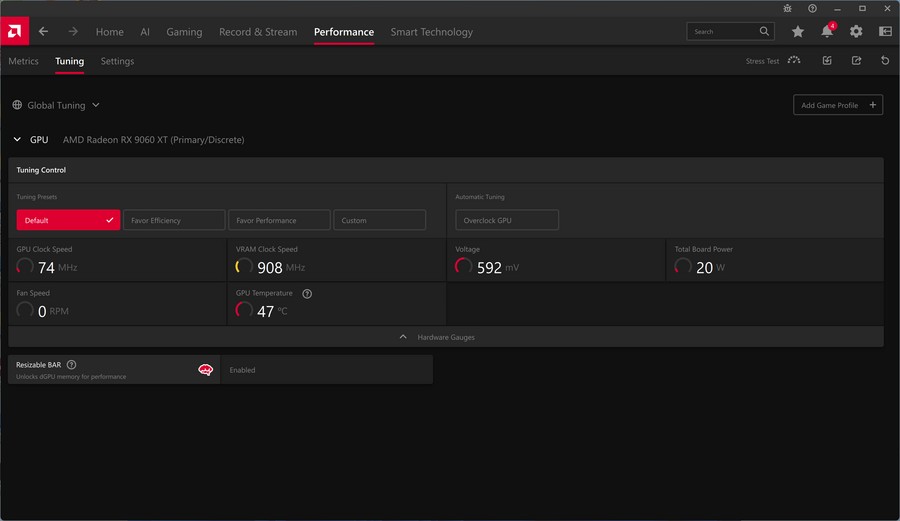Open notifications bell icon
The image size is (900, 521).
[x=827, y=32]
